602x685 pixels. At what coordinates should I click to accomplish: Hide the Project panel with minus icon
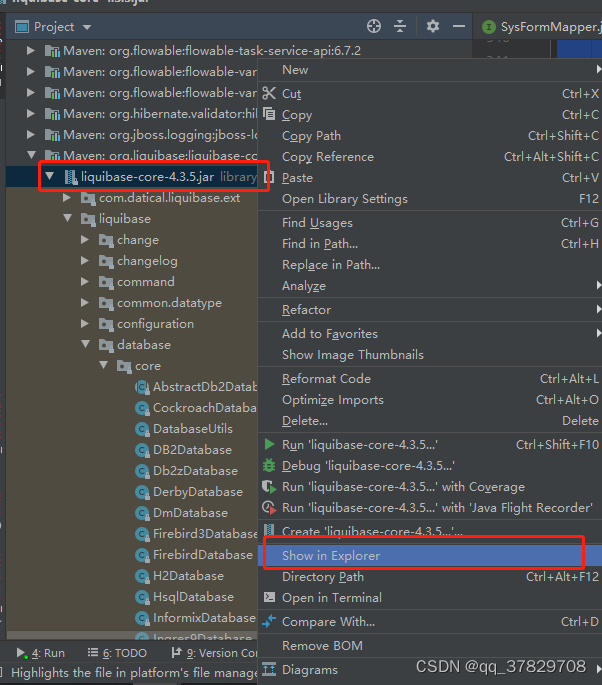point(459,27)
